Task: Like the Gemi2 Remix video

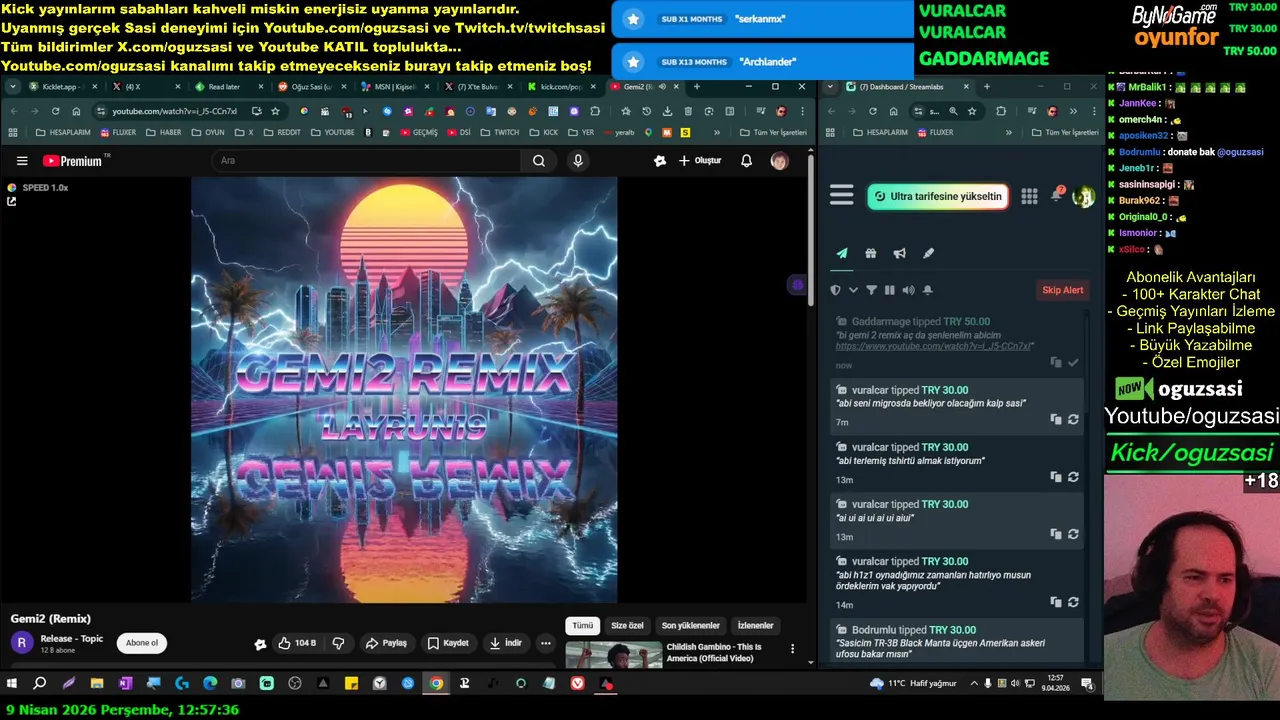Action: click(297, 643)
